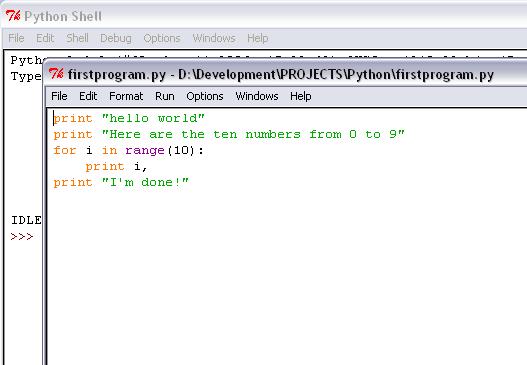The image size is (527, 365).
Task: Open the Format menu
Action: click(x=126, y=96)
